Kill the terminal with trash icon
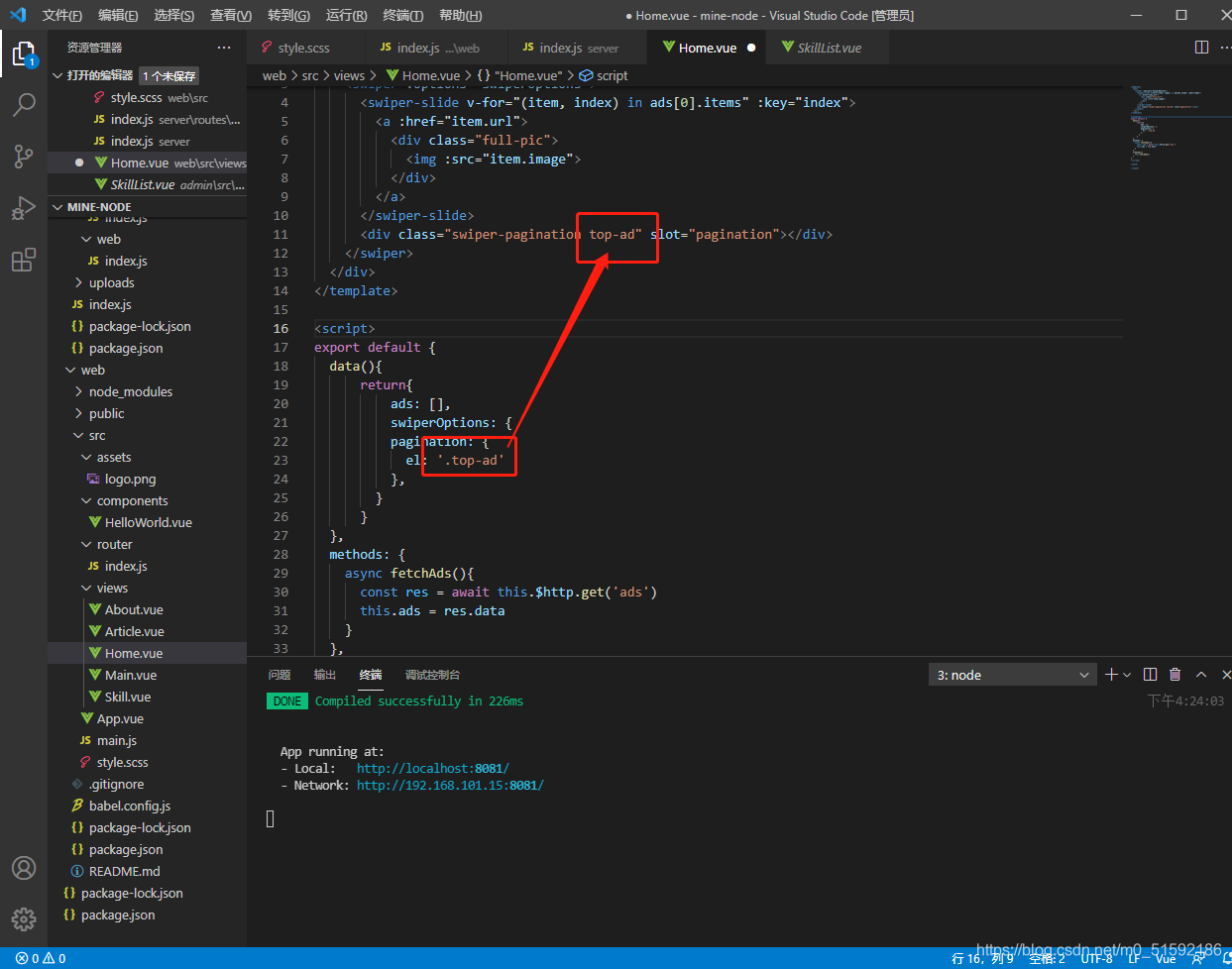The image size is (1232, 969). 1176,675
